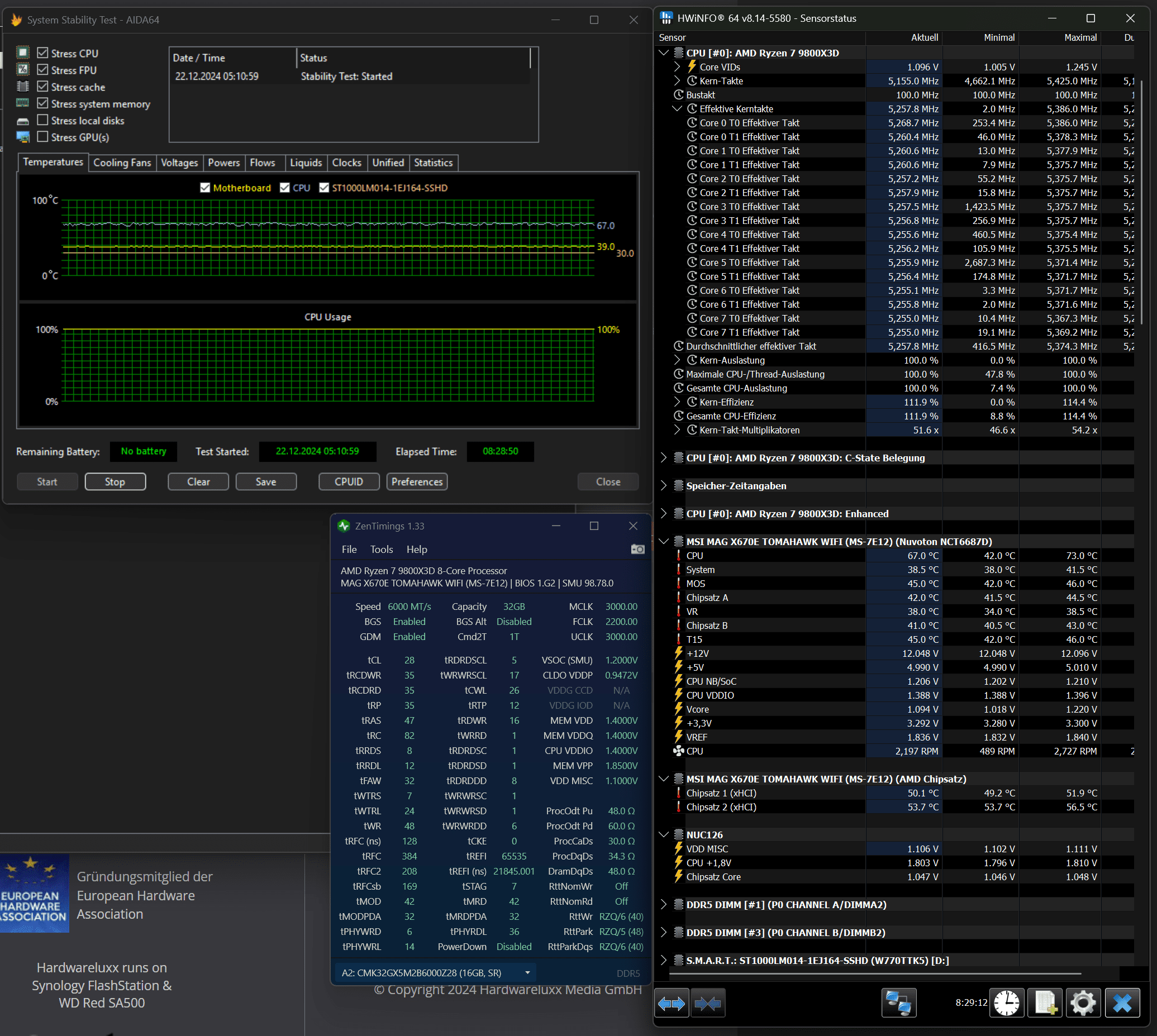Image resolution: width=1157 pixels, height=1036 pixels.
Task: Toggle Motherboard temperature graph checkbox
Action: [x=205, y=188]
